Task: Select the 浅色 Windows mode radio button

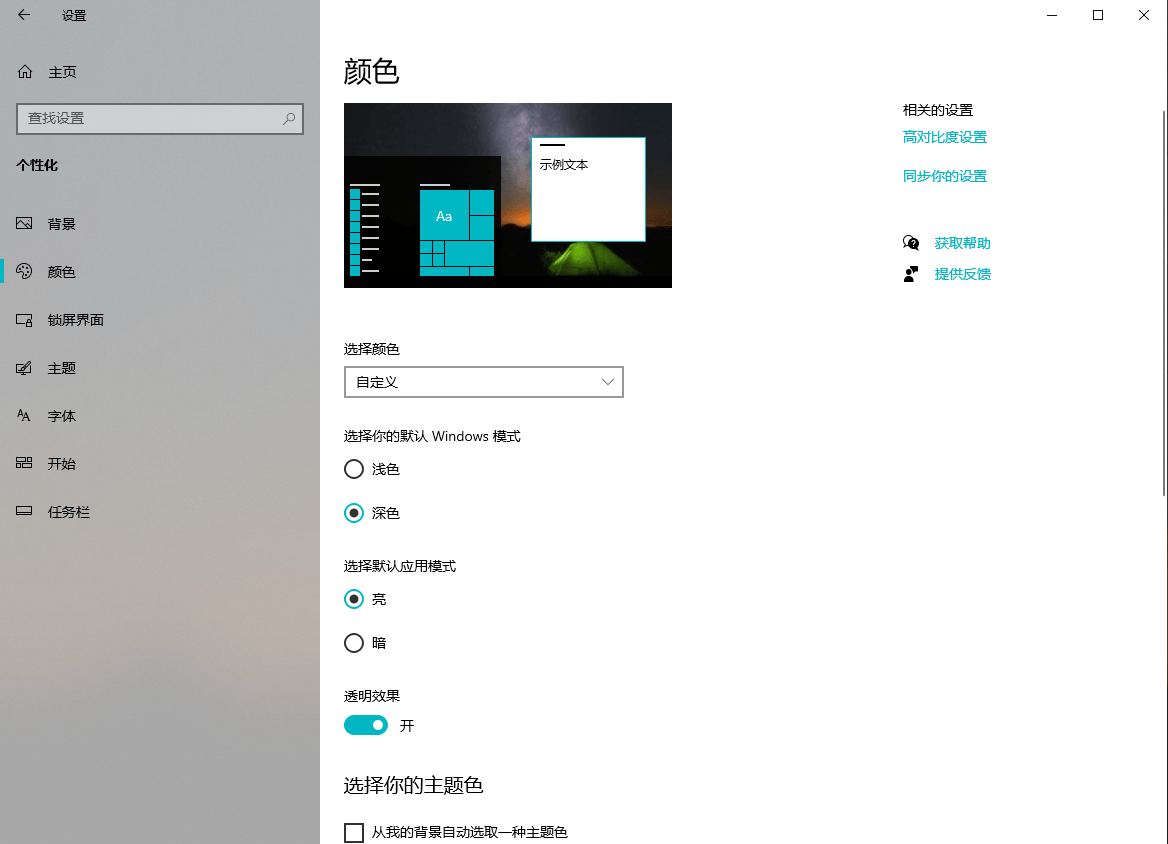Action: (354, 468)
